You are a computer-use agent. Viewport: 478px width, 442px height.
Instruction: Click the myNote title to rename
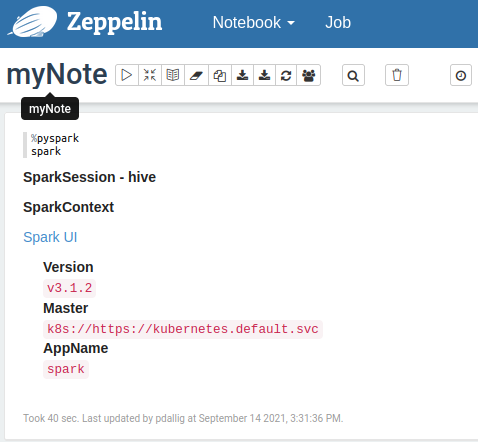(57, 74)
